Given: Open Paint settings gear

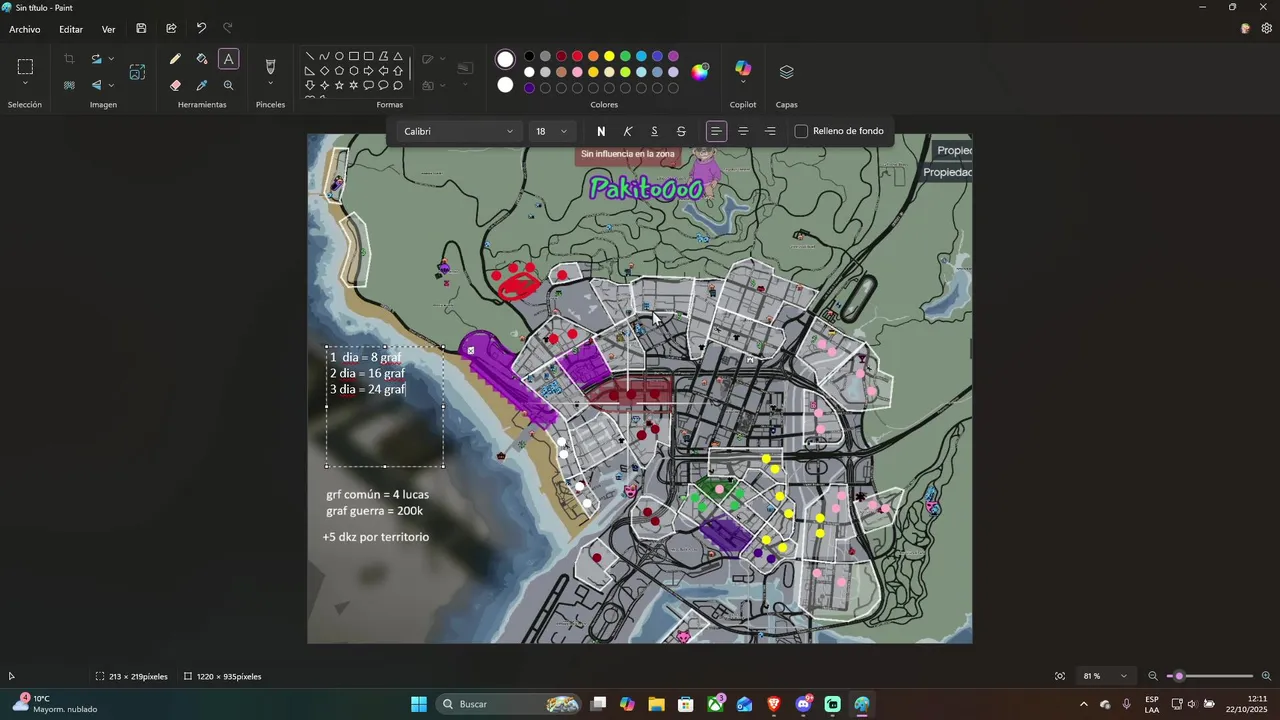Looking at the screenshot, I should (1266, 29).
